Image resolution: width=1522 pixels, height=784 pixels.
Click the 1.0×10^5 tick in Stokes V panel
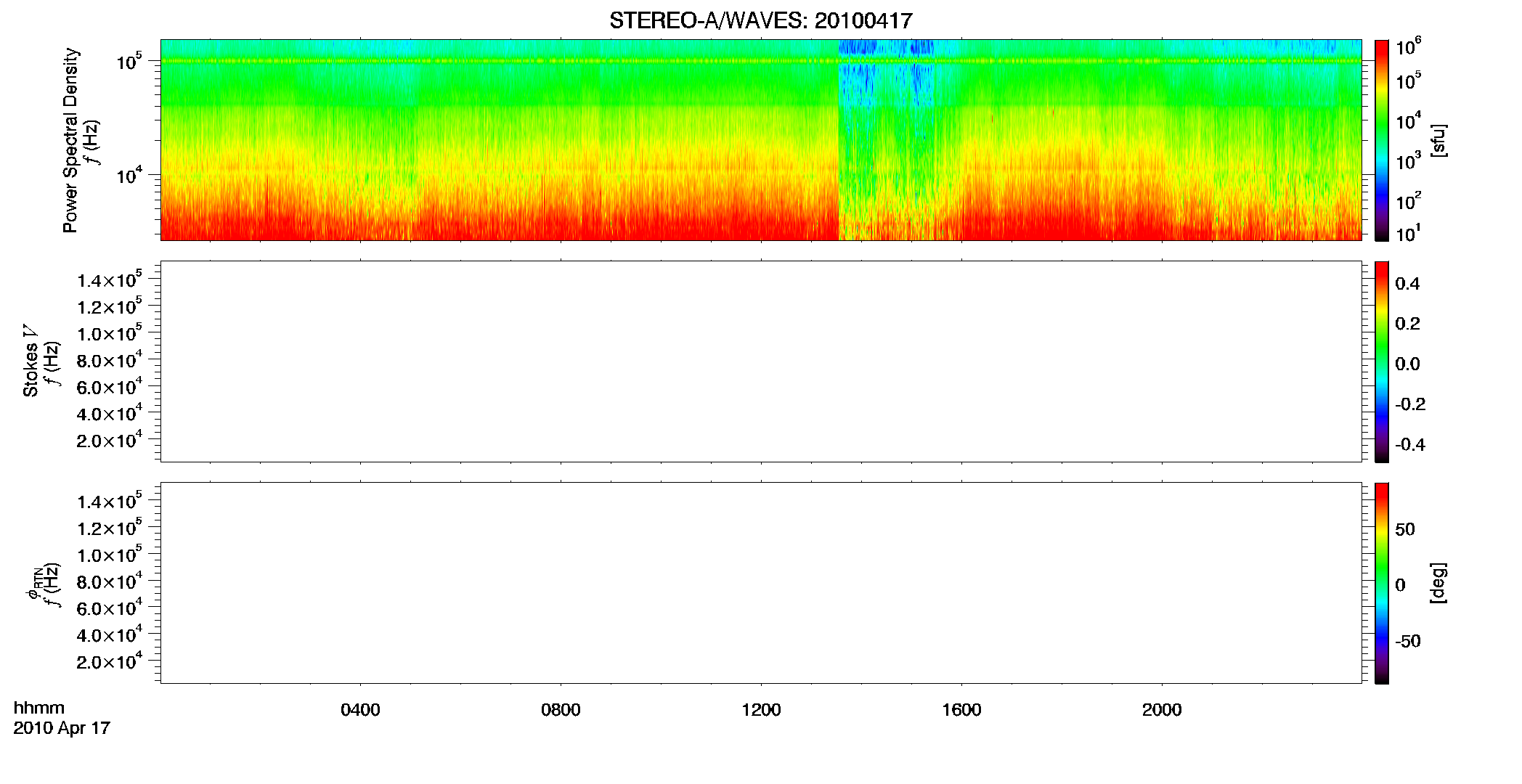(x=110, y=332)
